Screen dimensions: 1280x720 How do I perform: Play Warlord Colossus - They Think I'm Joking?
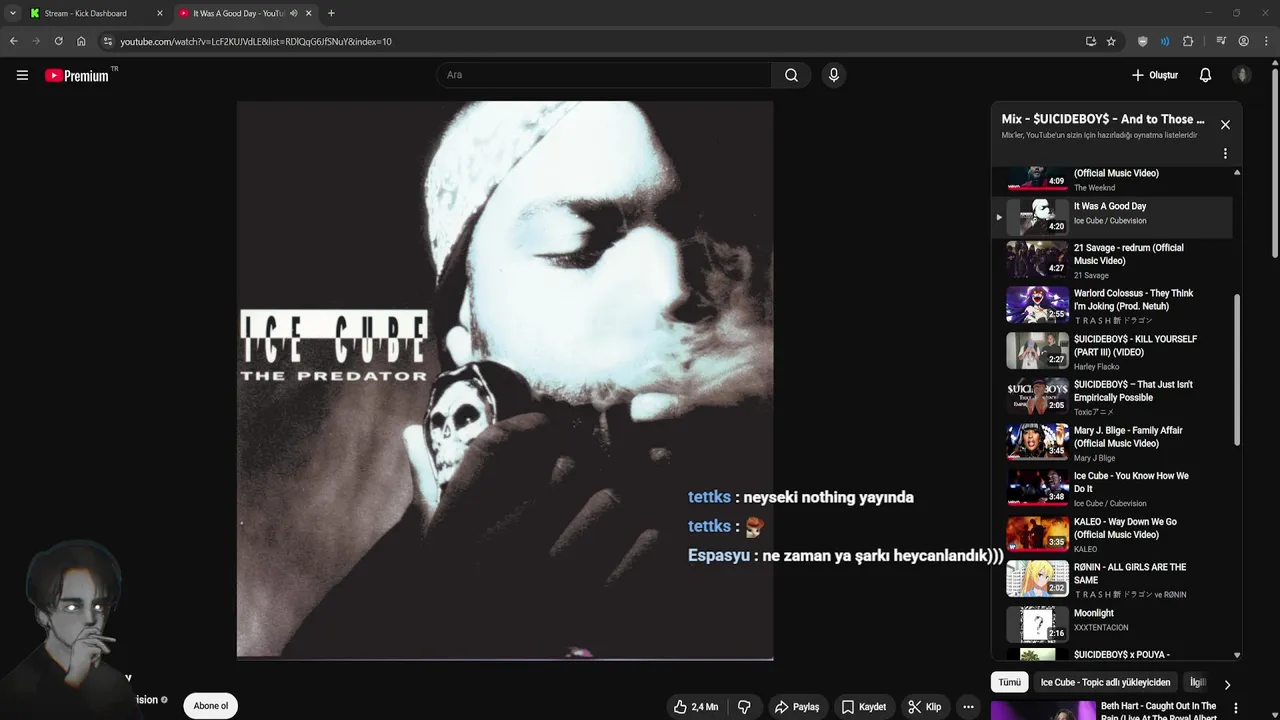click(x=1112, y=305)
